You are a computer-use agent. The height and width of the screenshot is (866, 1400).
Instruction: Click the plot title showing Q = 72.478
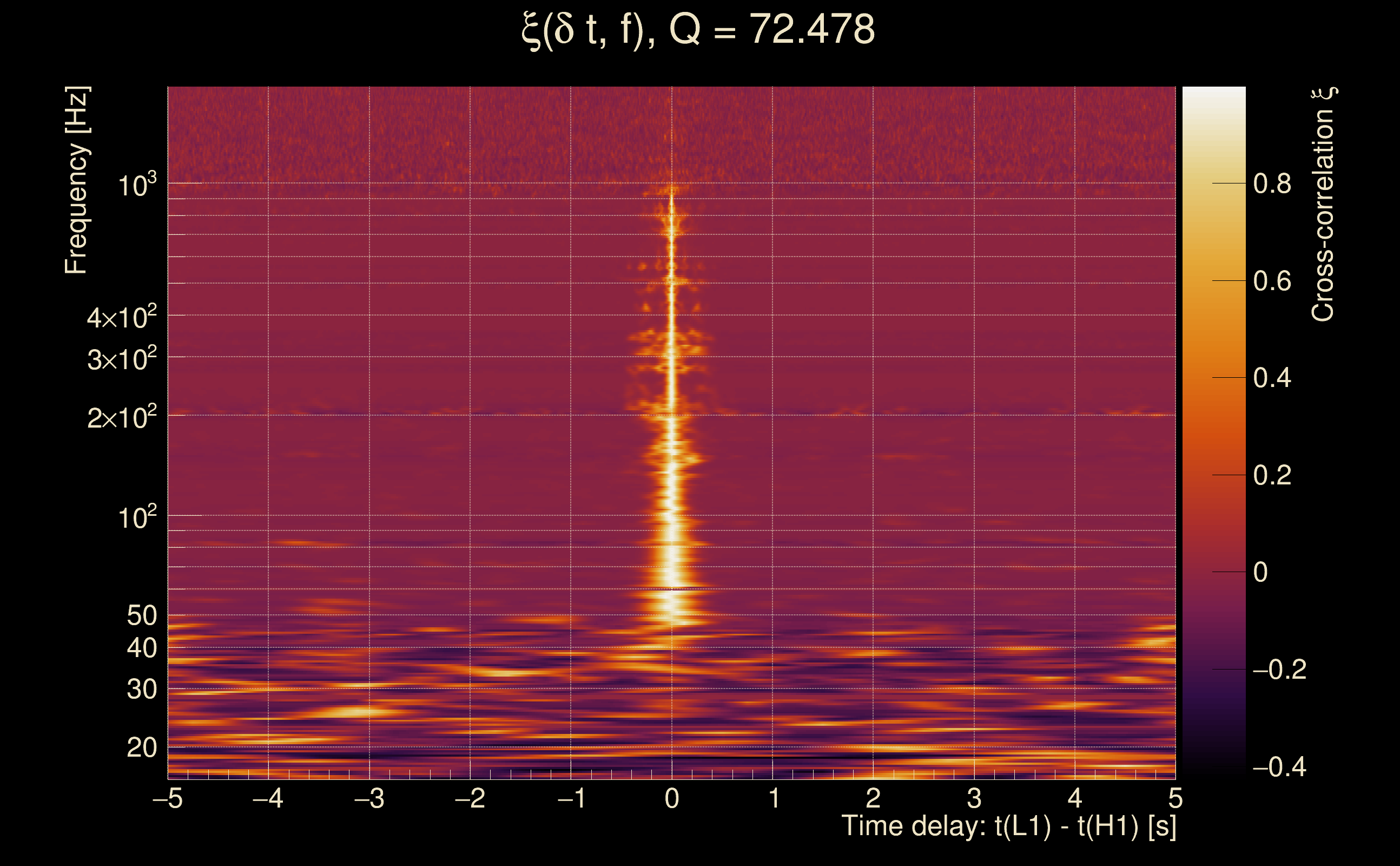coord(698,30)
